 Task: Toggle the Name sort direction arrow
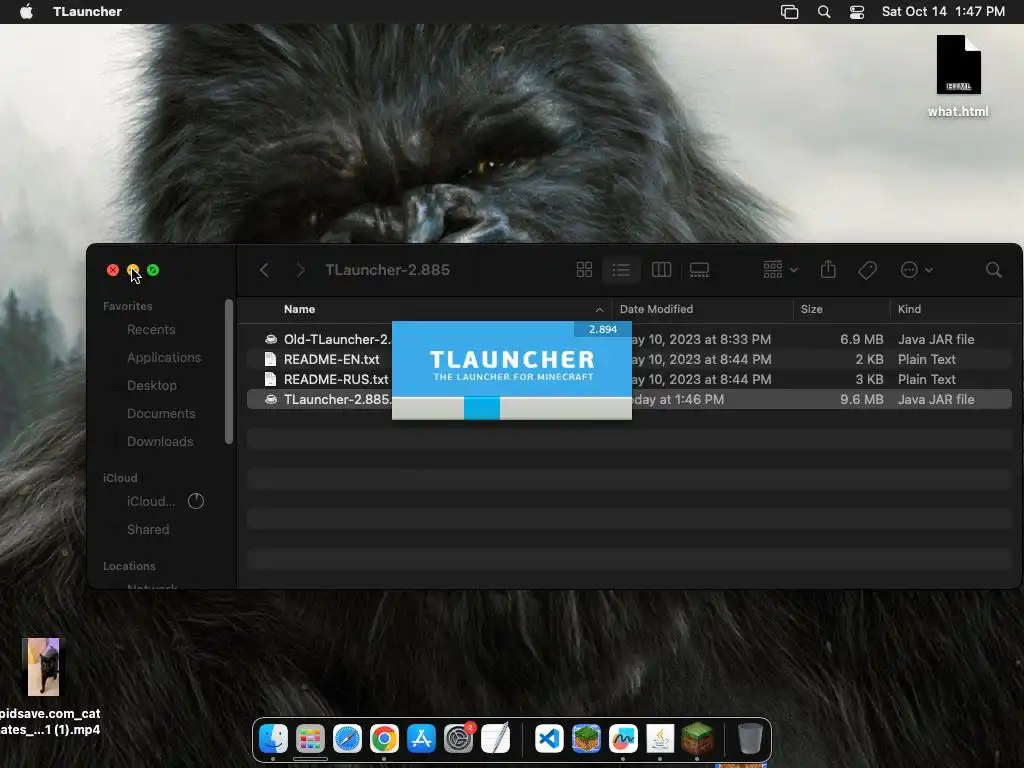point(600,310)
